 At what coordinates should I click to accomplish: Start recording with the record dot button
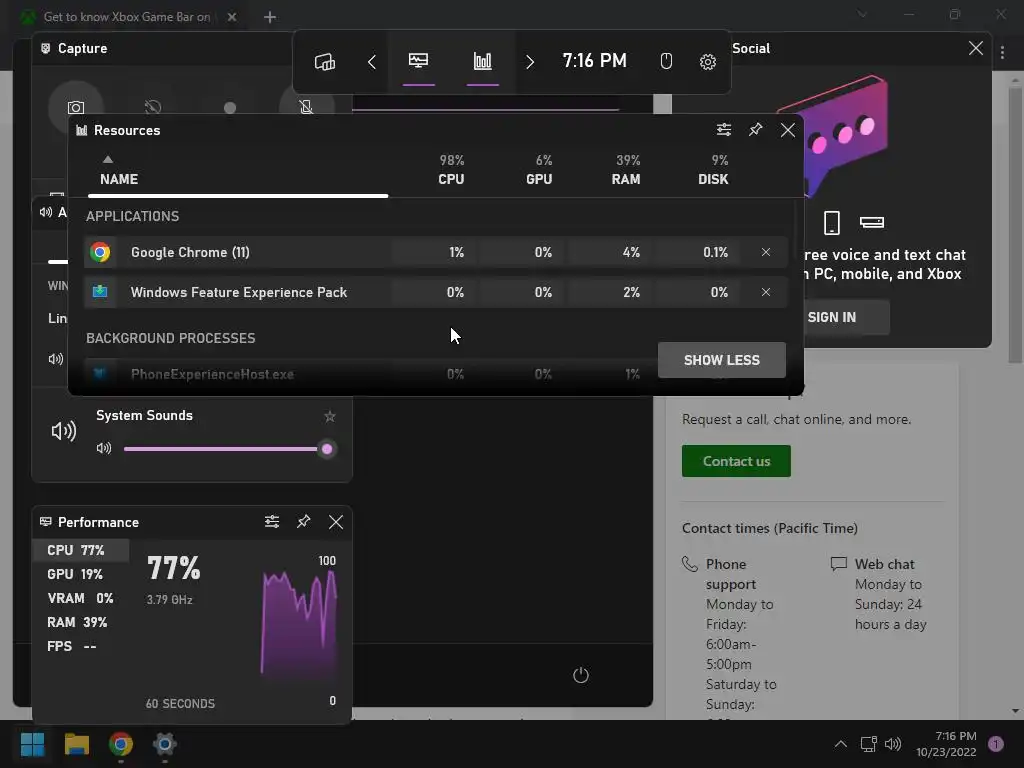pos(230,108)
